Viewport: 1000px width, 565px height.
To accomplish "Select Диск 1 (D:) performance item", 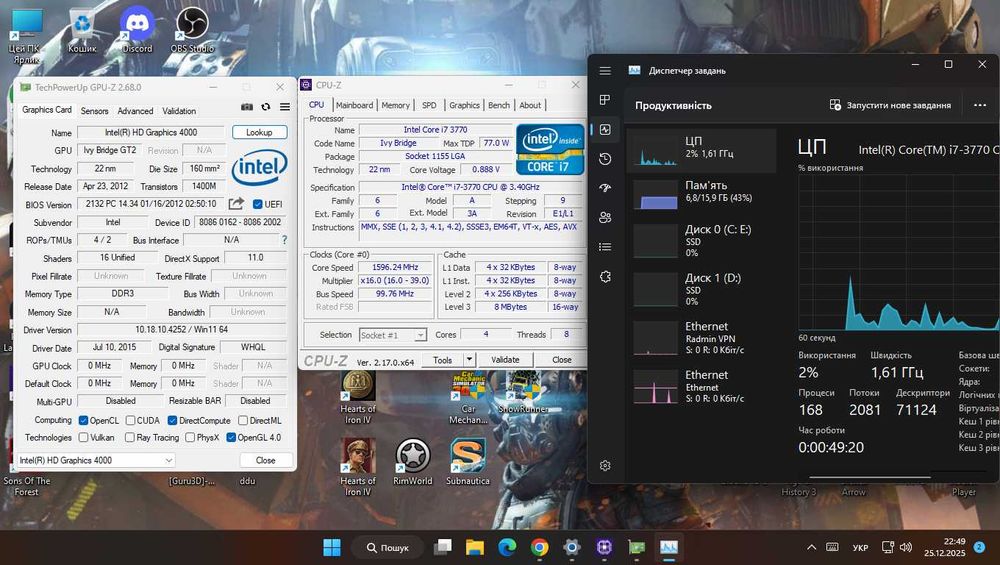I will tap(702, 289).
